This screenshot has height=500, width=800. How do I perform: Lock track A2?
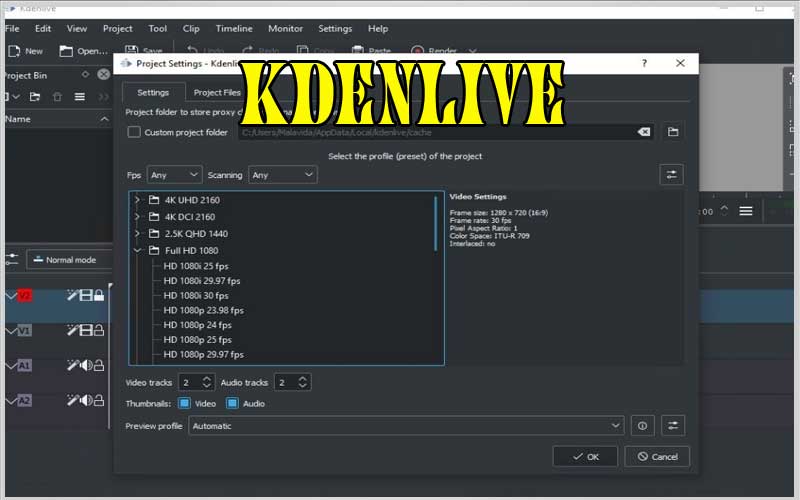click(99, 401)
